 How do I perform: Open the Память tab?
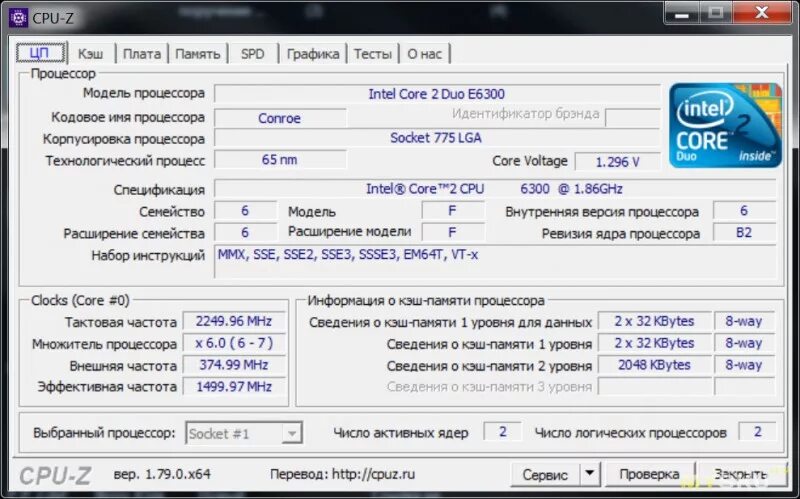click(x=198, y=54)
